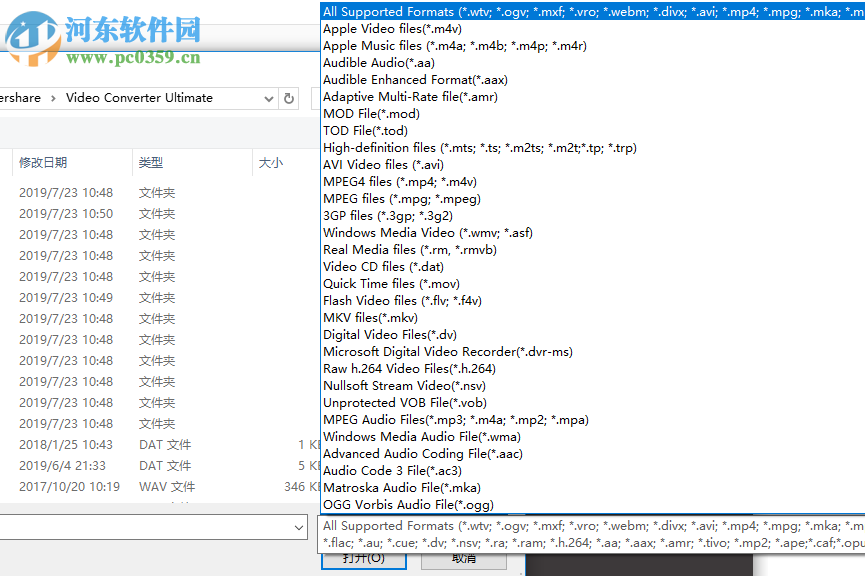Open the address bar history dropdown arrow
The width and height of the screenshot is (865, 576).
tap(267, 98)
